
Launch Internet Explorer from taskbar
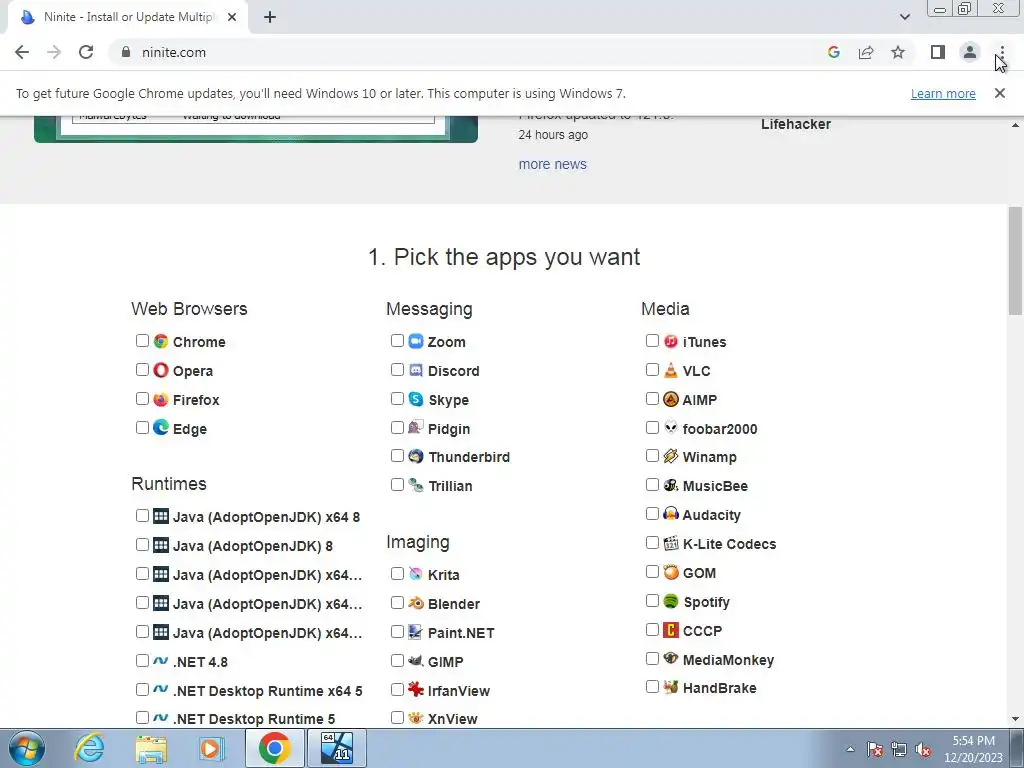(x=89, y=748)
